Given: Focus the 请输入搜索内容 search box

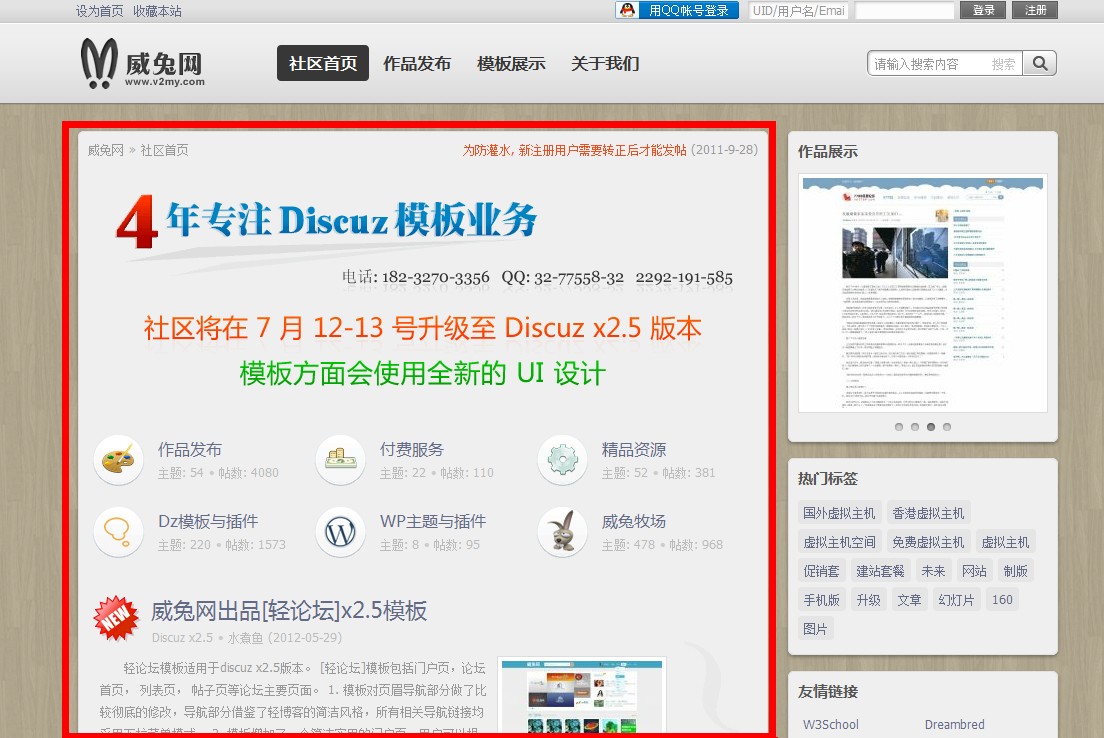Looking at the screenshot, I should (x=944, y=63).
